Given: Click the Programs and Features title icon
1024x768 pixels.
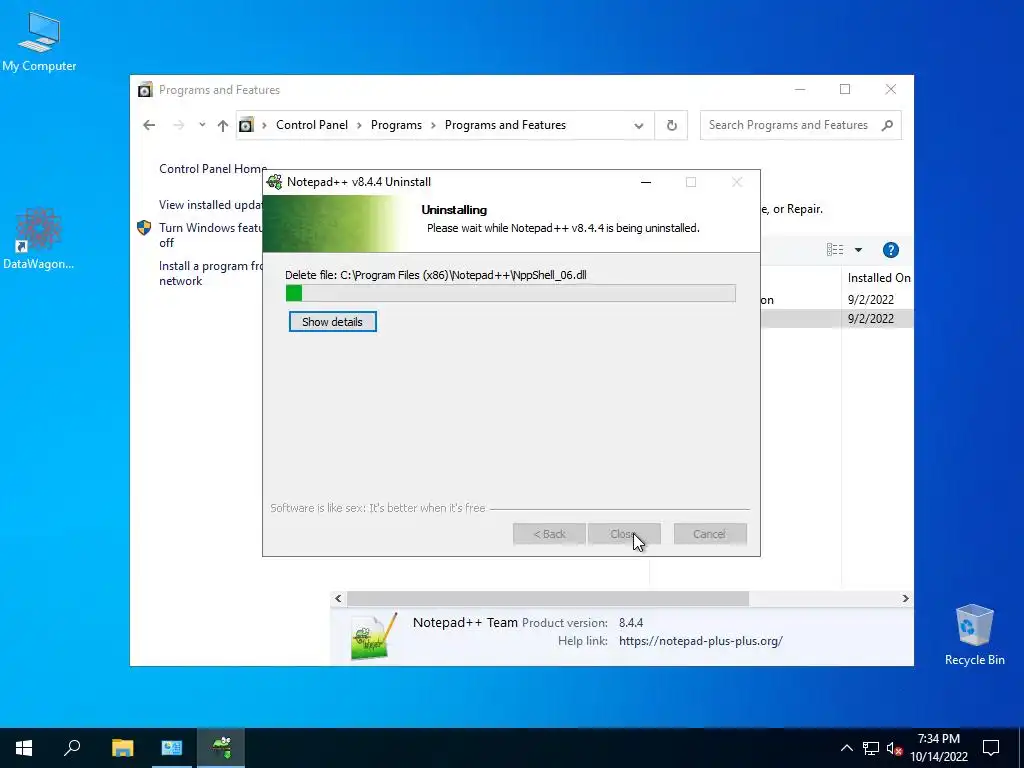Looking at the screenshot, I should pyautogui.click(x=145, y=90).
